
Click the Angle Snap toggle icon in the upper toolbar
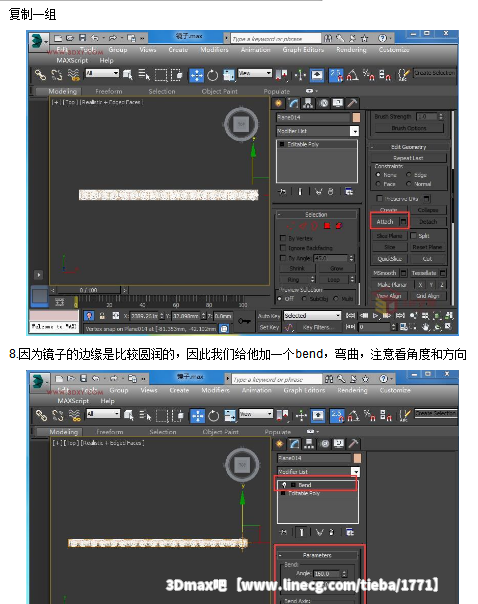point(352,75)
